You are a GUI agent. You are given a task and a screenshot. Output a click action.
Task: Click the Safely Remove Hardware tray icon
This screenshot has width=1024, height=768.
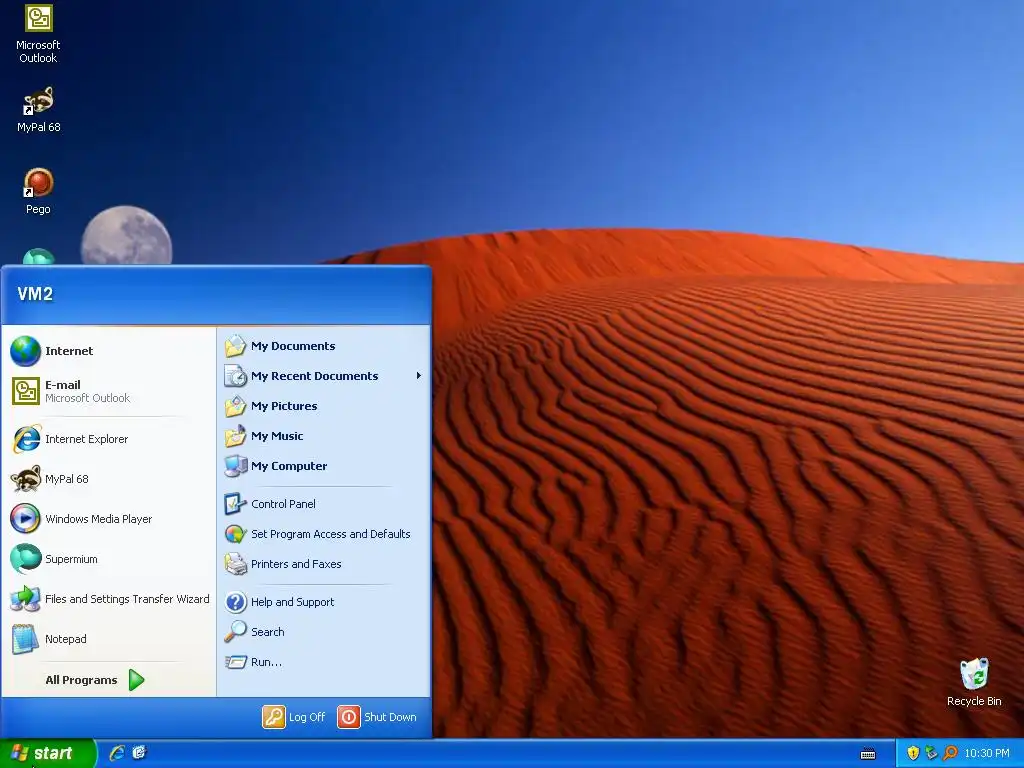point(931,753)
